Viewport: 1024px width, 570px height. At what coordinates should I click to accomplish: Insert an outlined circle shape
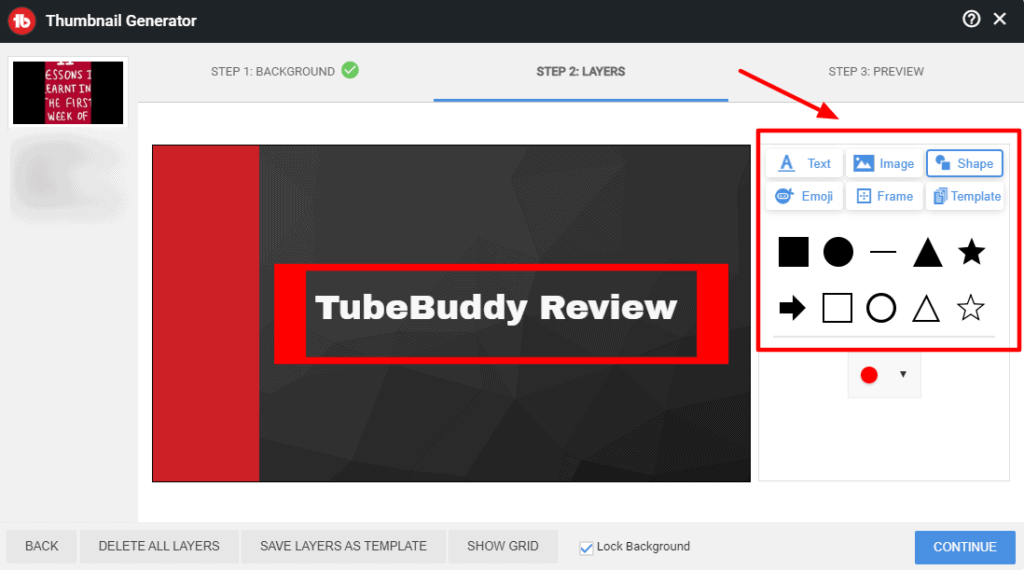(881, 308)
